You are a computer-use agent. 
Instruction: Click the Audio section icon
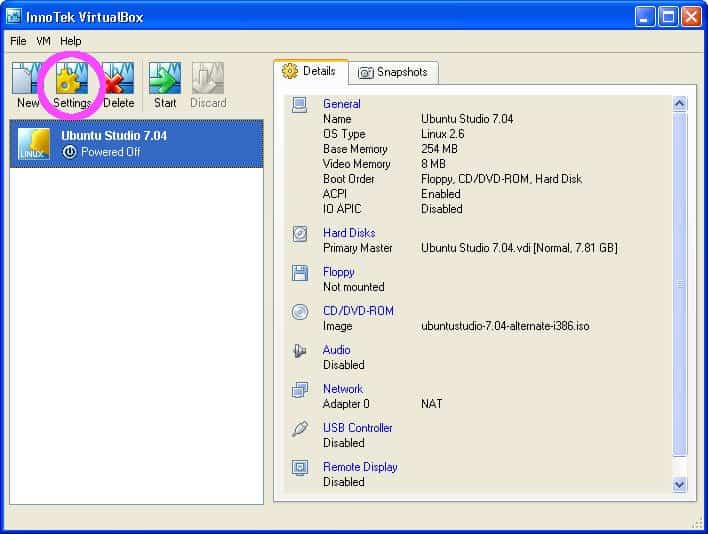[x=300, y=351]
